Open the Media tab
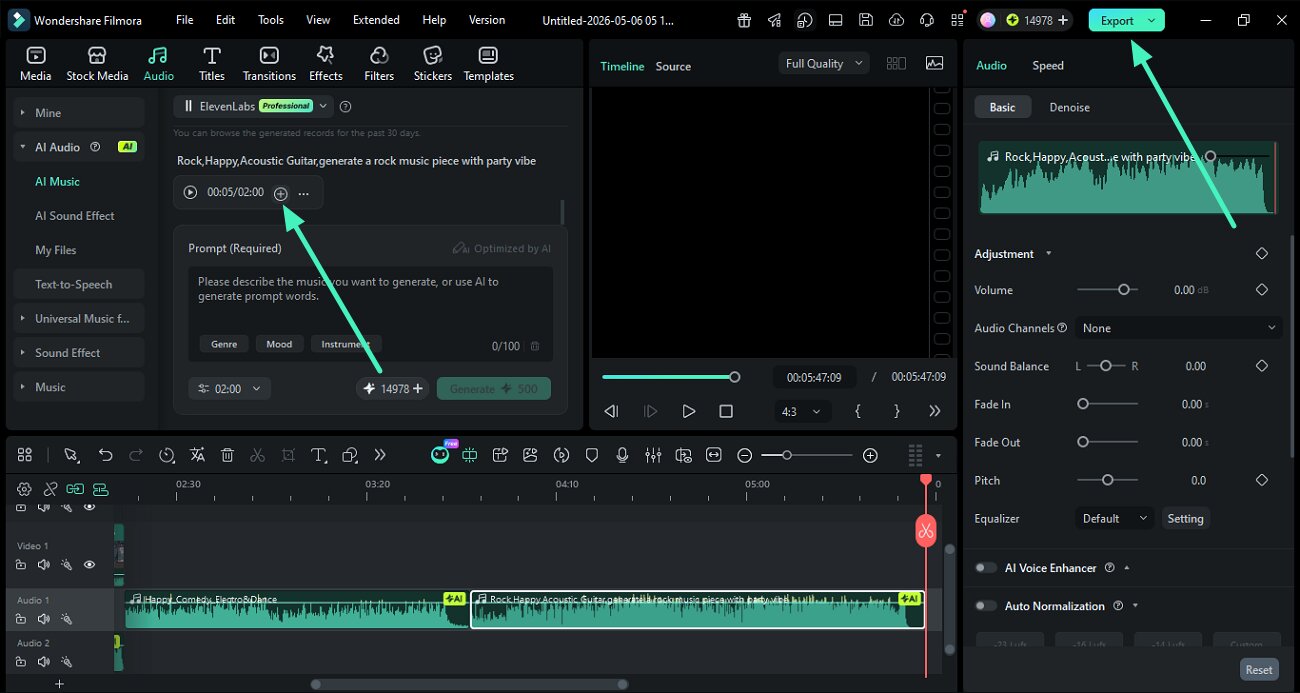This screenshot has height=693, width=1300. point(35,64)
